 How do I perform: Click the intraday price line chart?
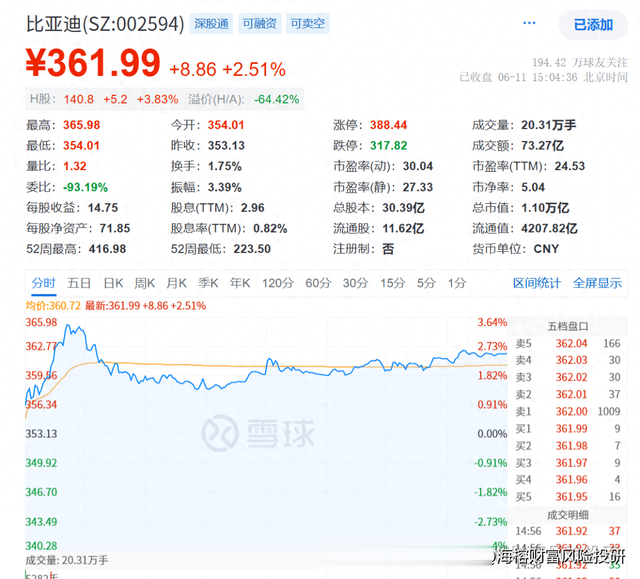266,433
